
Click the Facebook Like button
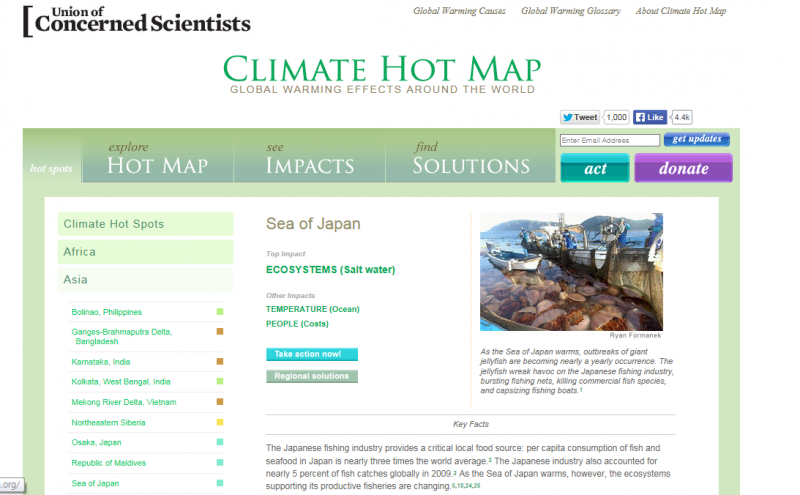(650, 117)
